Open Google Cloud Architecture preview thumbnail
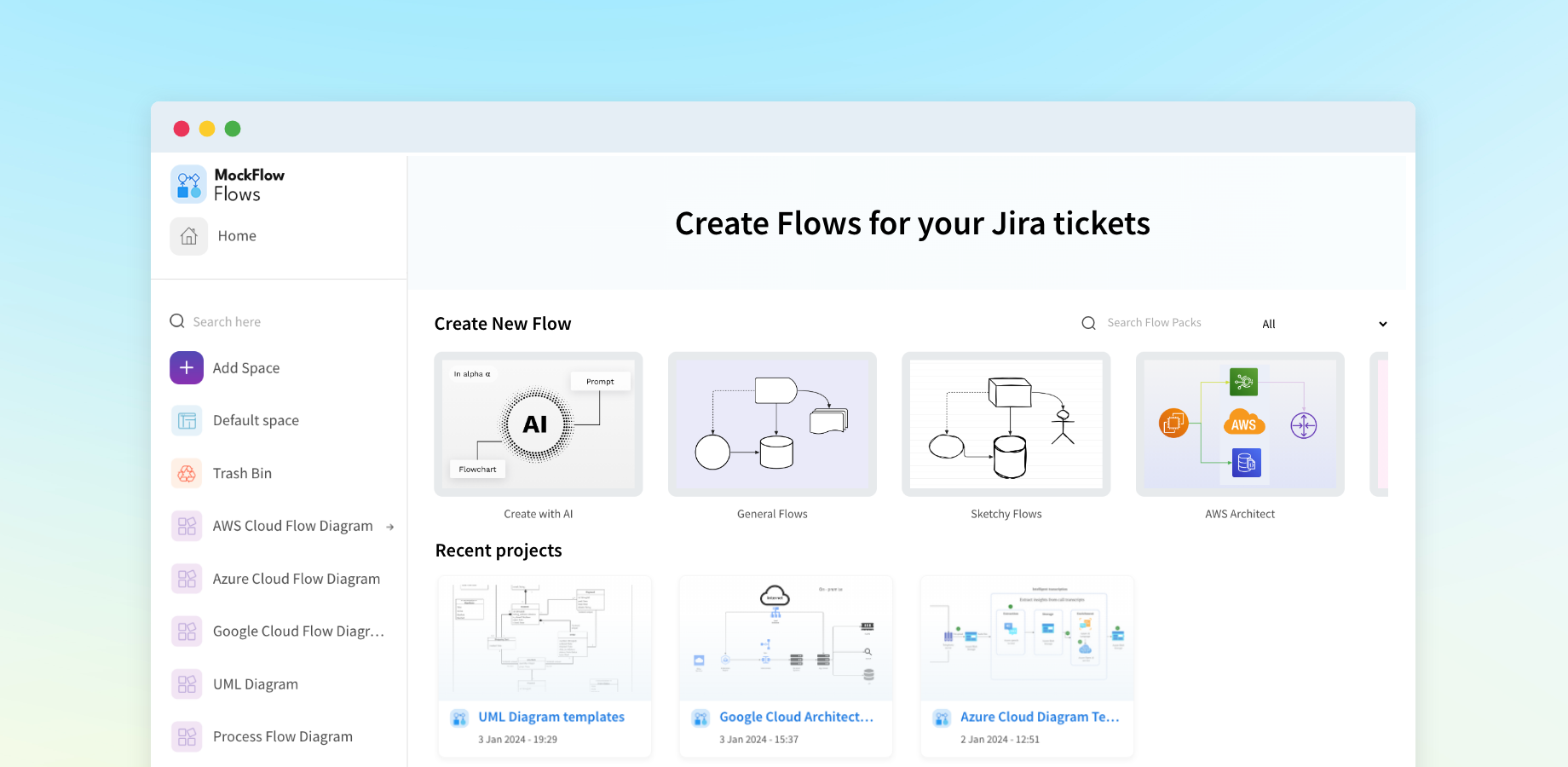This screenshot has width=1568, height=767. coord(786,638)
